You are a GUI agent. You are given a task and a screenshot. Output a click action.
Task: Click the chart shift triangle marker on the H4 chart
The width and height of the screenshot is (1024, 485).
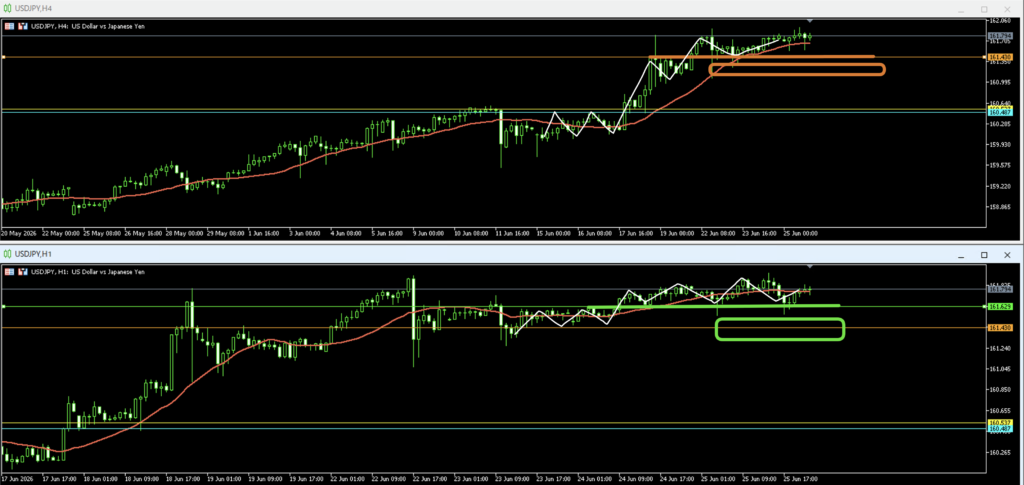coord(810,22)
